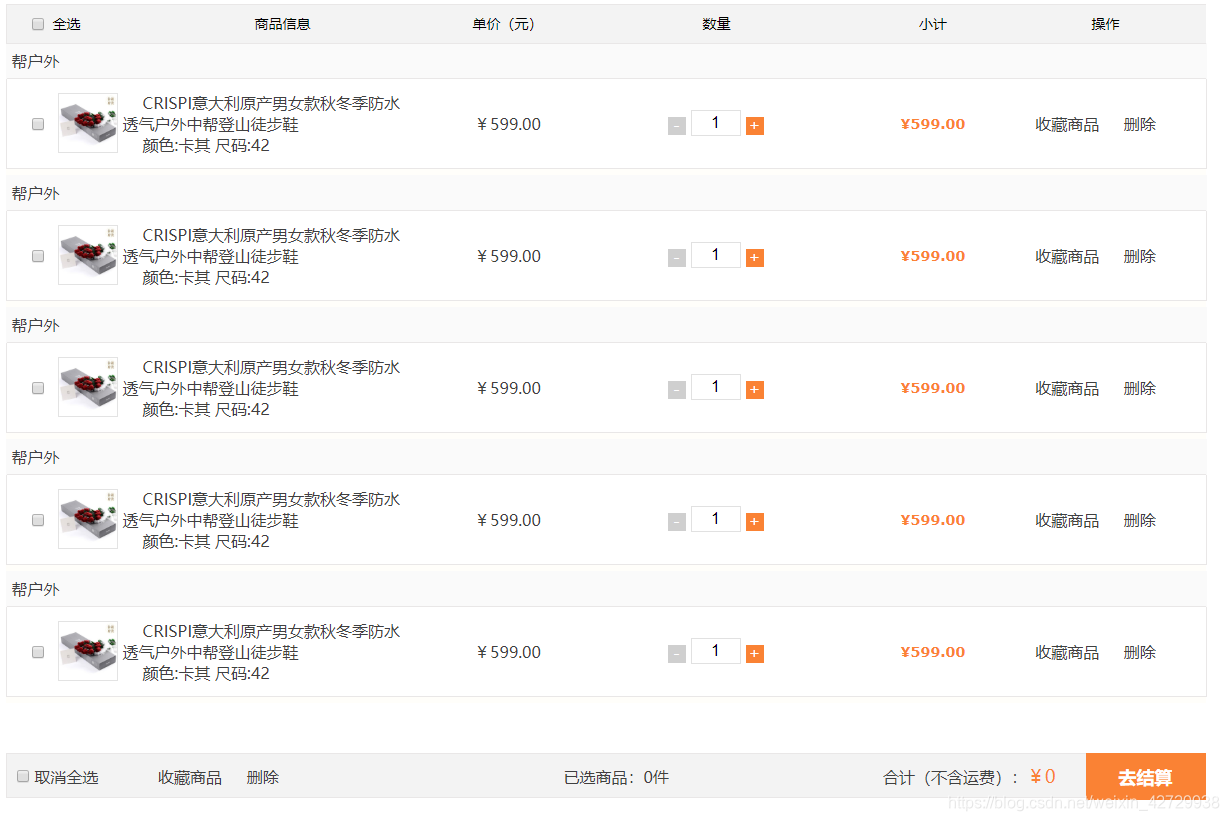This screenshot has width=1229, height=821.
Task: Decrease quantity of the second product
Action: 676,256
